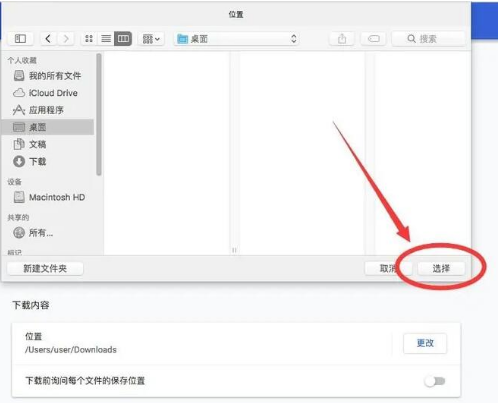Switch to list view
Screen dimensions: 498x403
(x=106, y=39)
